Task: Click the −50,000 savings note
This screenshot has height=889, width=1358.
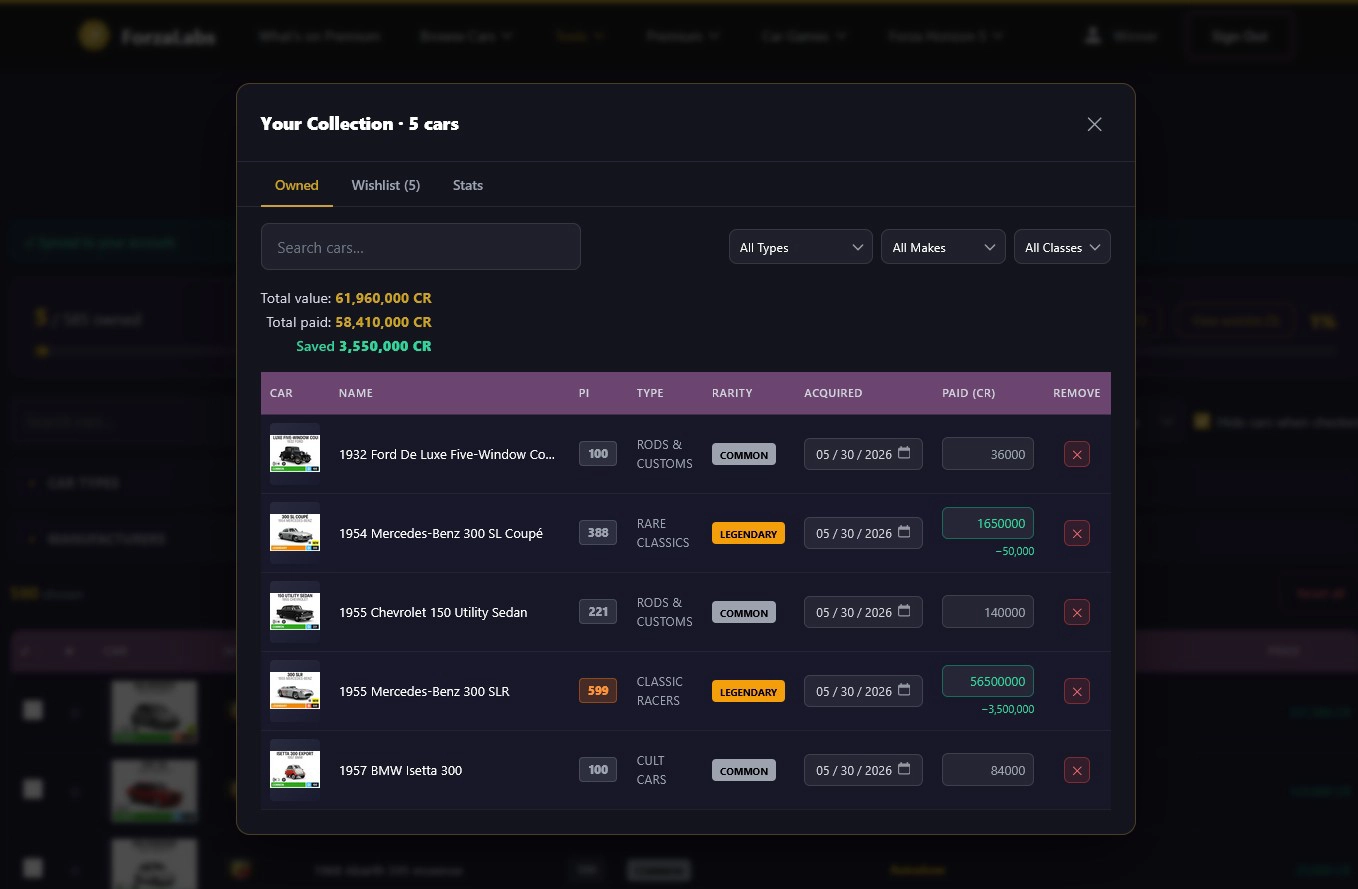Action: coord(1015,551)
